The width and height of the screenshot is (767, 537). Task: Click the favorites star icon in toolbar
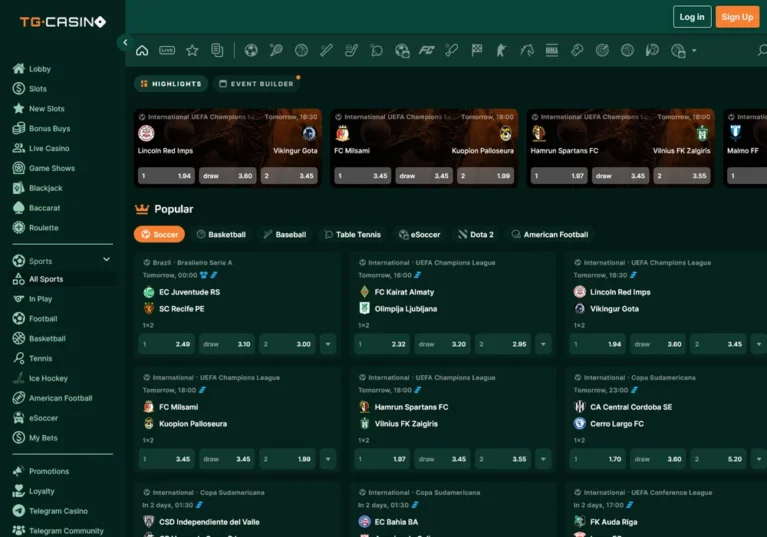click(192, 50)
